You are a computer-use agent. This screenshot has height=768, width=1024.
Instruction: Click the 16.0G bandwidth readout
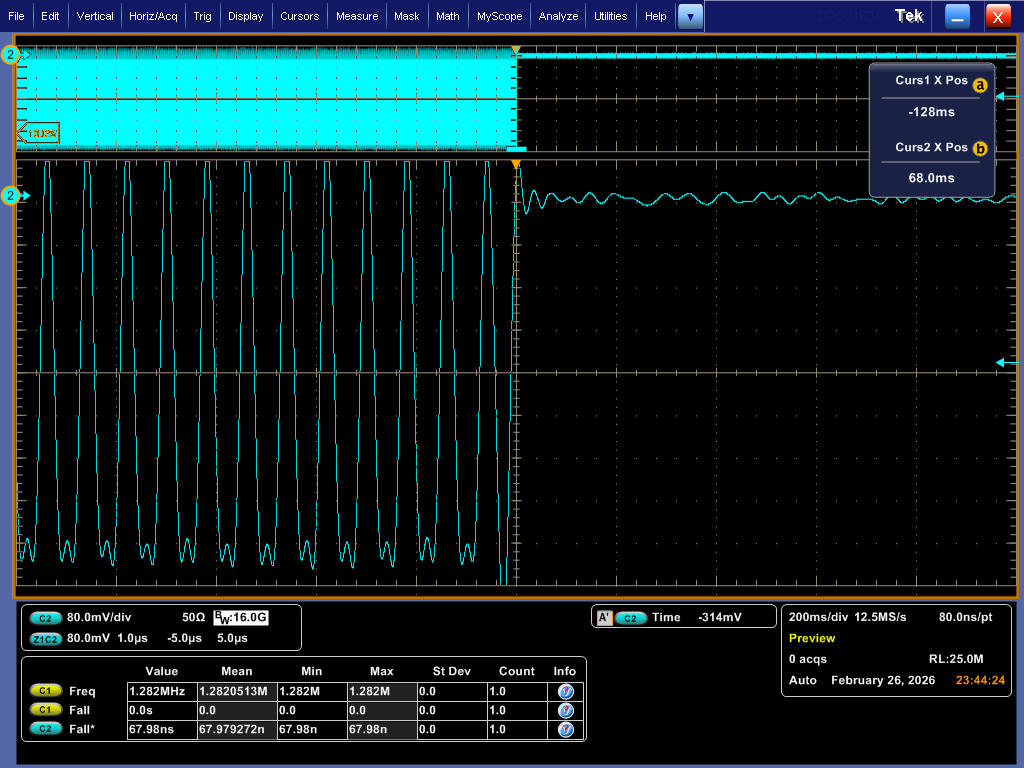click(x=246, y=618)
